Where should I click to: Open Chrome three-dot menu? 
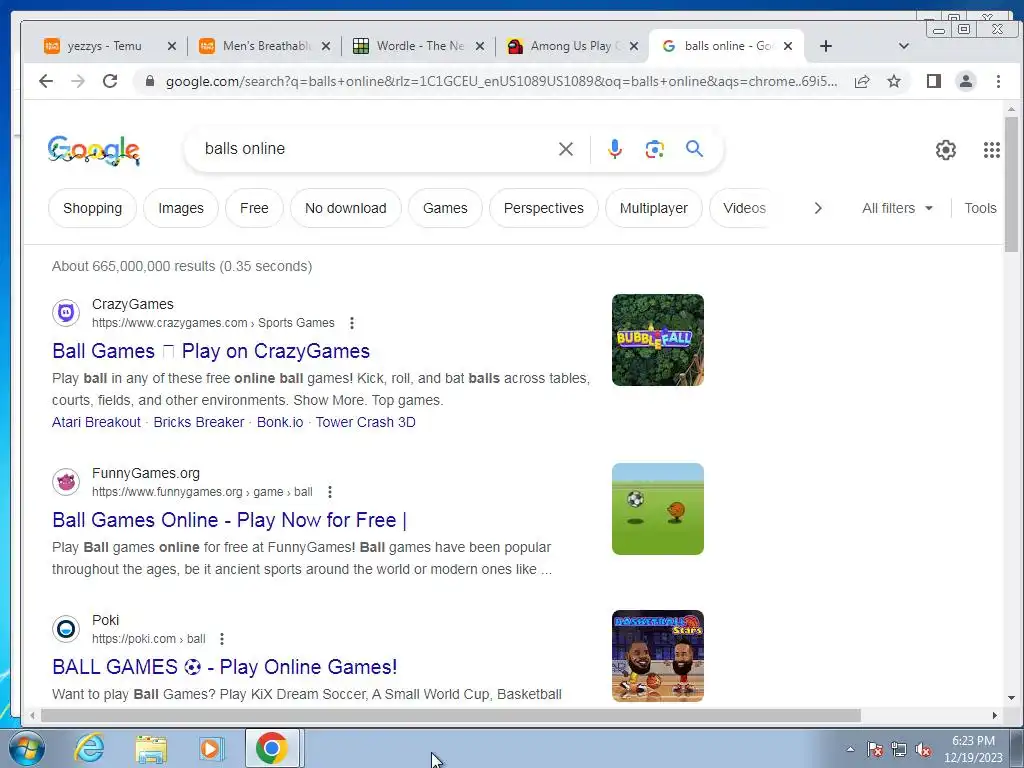[x=998, y=81]
